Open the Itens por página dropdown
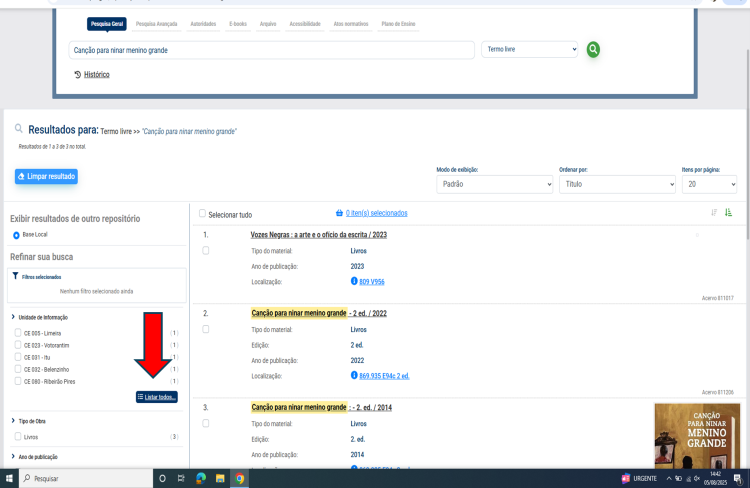The image size is (750, 488). tap(707, 185)
